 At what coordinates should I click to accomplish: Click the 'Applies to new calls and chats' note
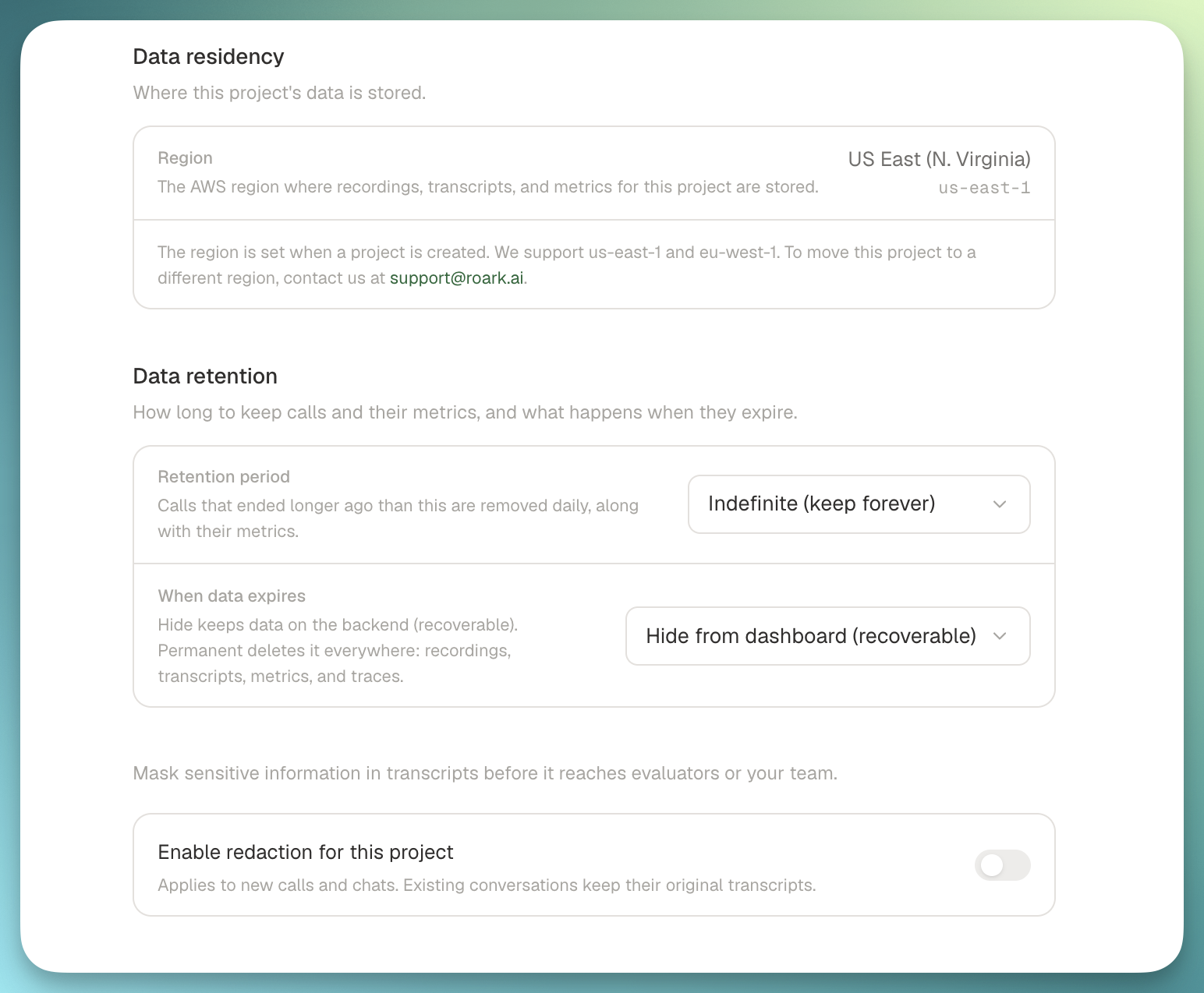tap(487, 885)
